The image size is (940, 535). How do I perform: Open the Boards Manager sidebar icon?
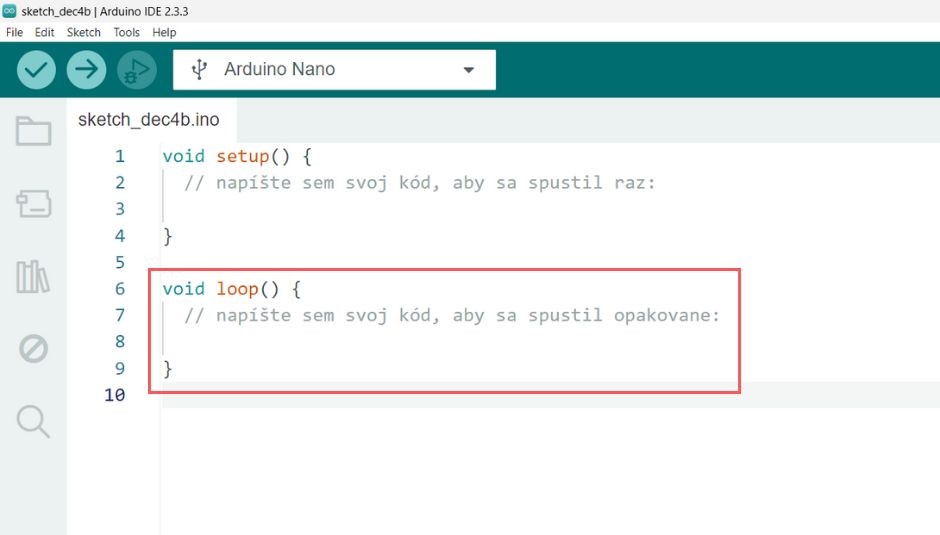pos(34,203)
